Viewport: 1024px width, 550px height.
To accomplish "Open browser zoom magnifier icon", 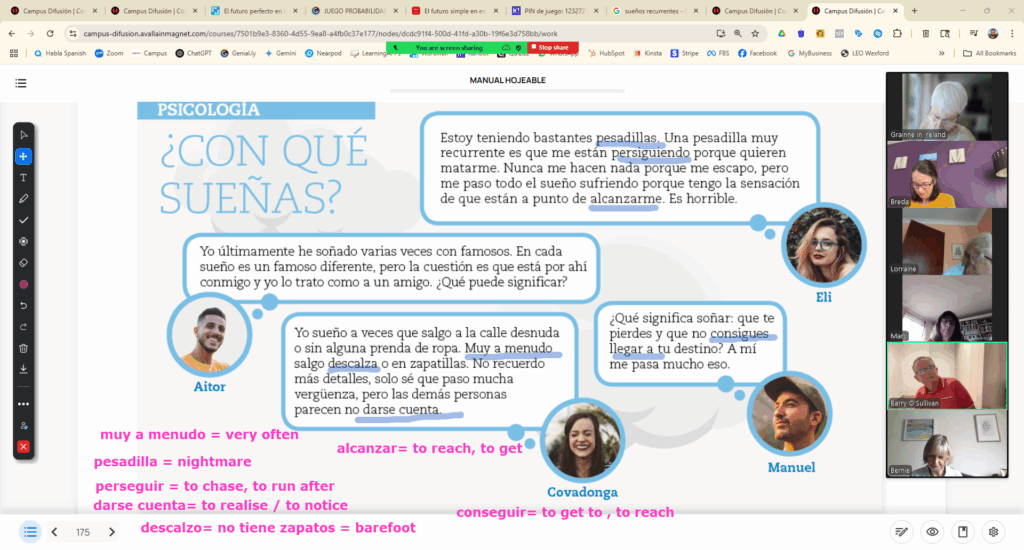I will click(738, 33).
